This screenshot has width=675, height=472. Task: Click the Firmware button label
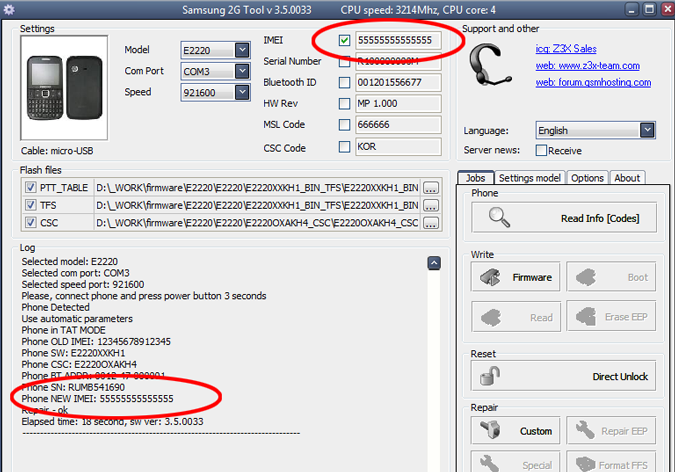point(532,277)
